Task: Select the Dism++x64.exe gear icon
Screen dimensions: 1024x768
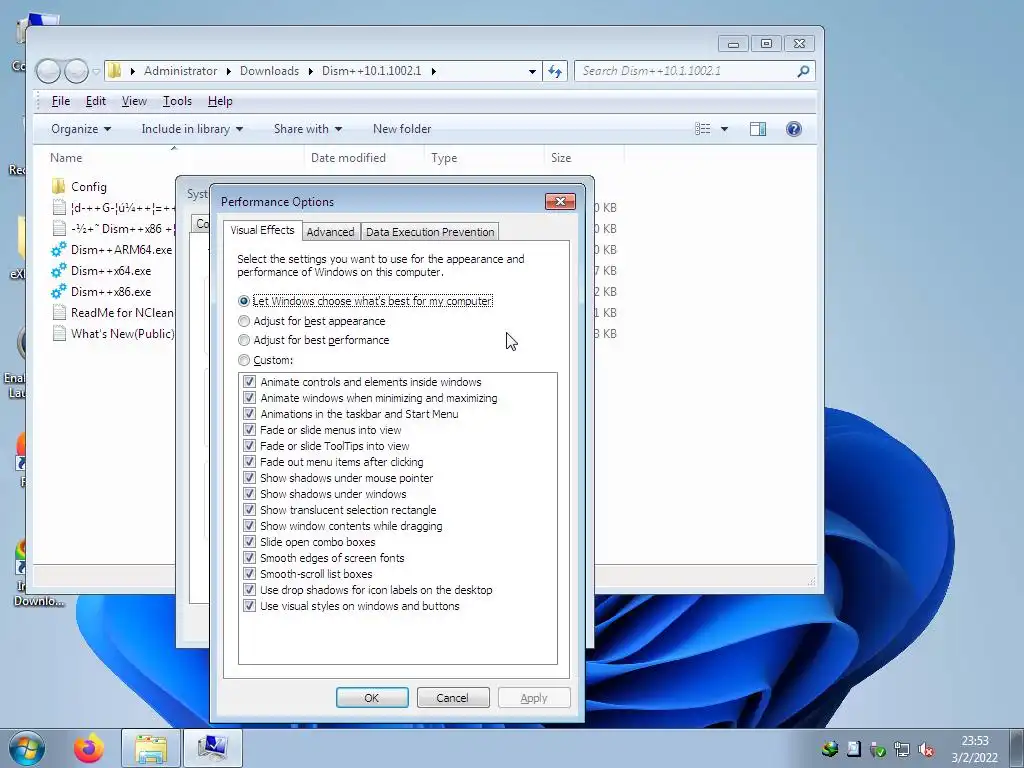Action: click(x=59, y=270)
